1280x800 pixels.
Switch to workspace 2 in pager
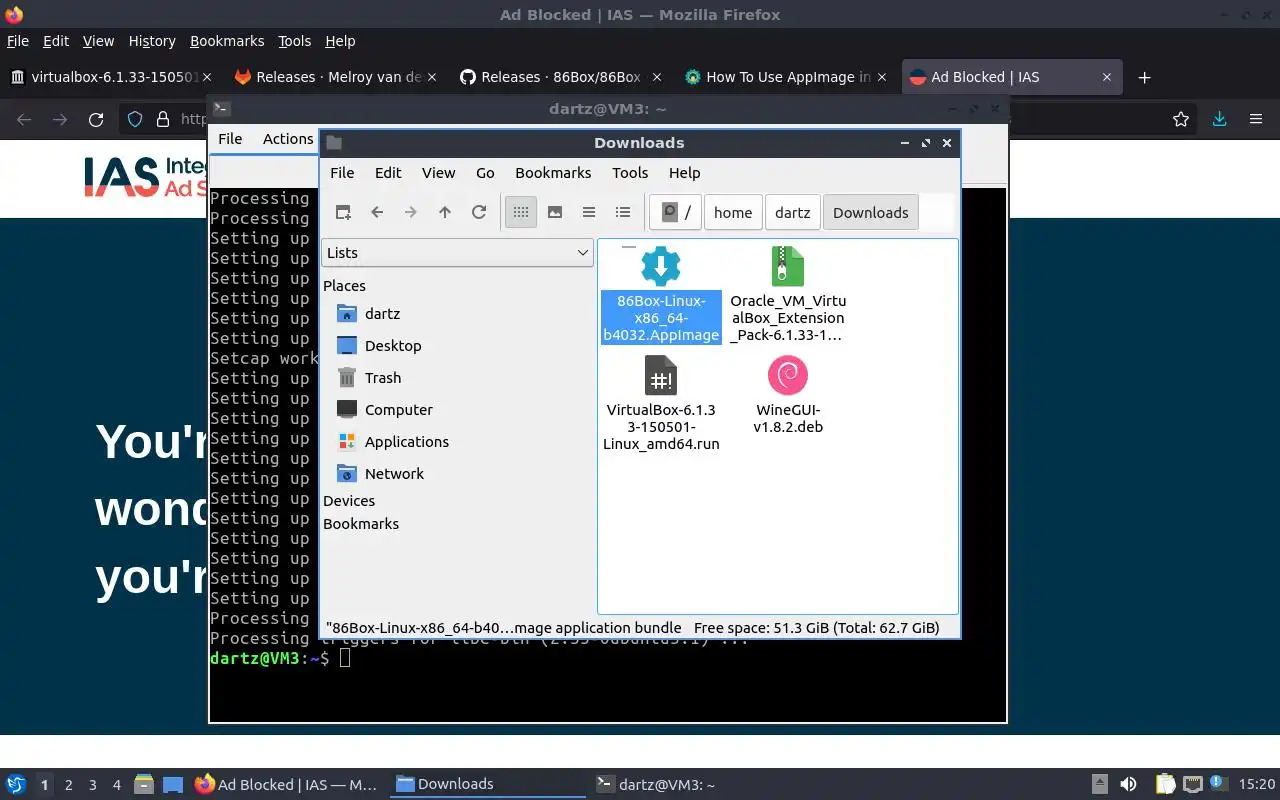[68, 785]
